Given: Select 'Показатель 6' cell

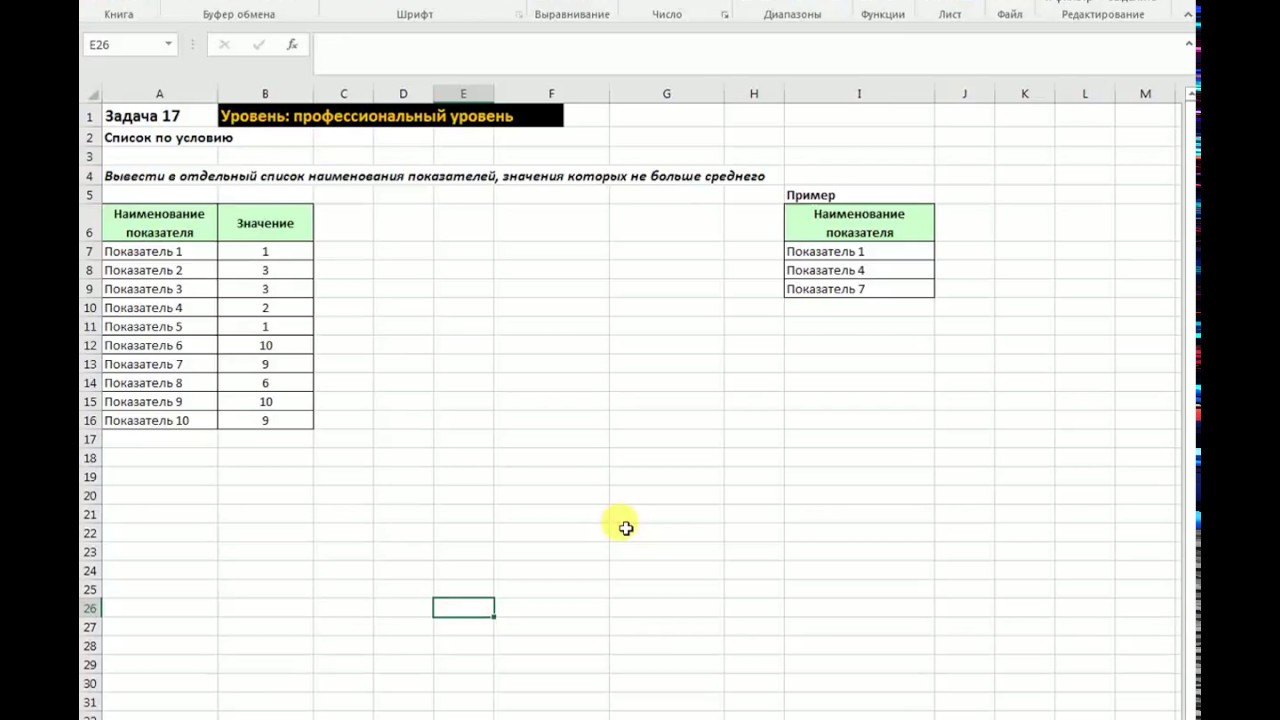Looking at the screenshot, I should point(159,345).
